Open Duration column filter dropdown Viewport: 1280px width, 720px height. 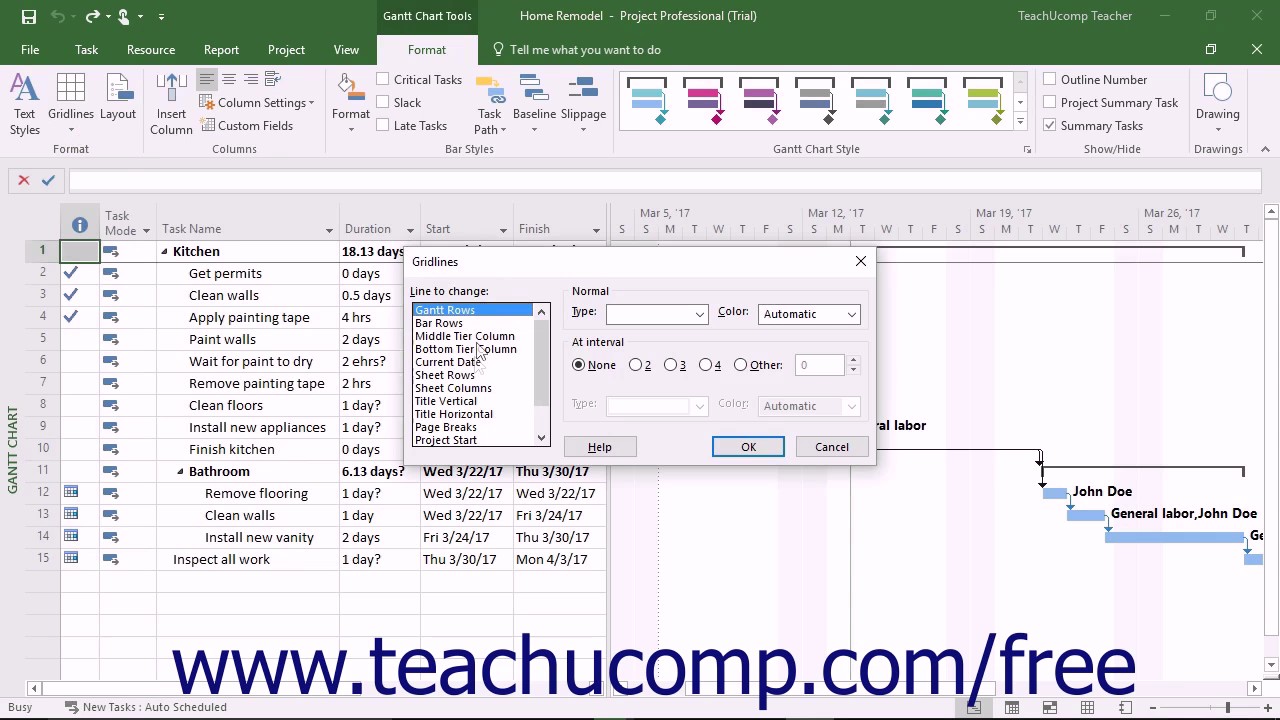click(409, 230)
